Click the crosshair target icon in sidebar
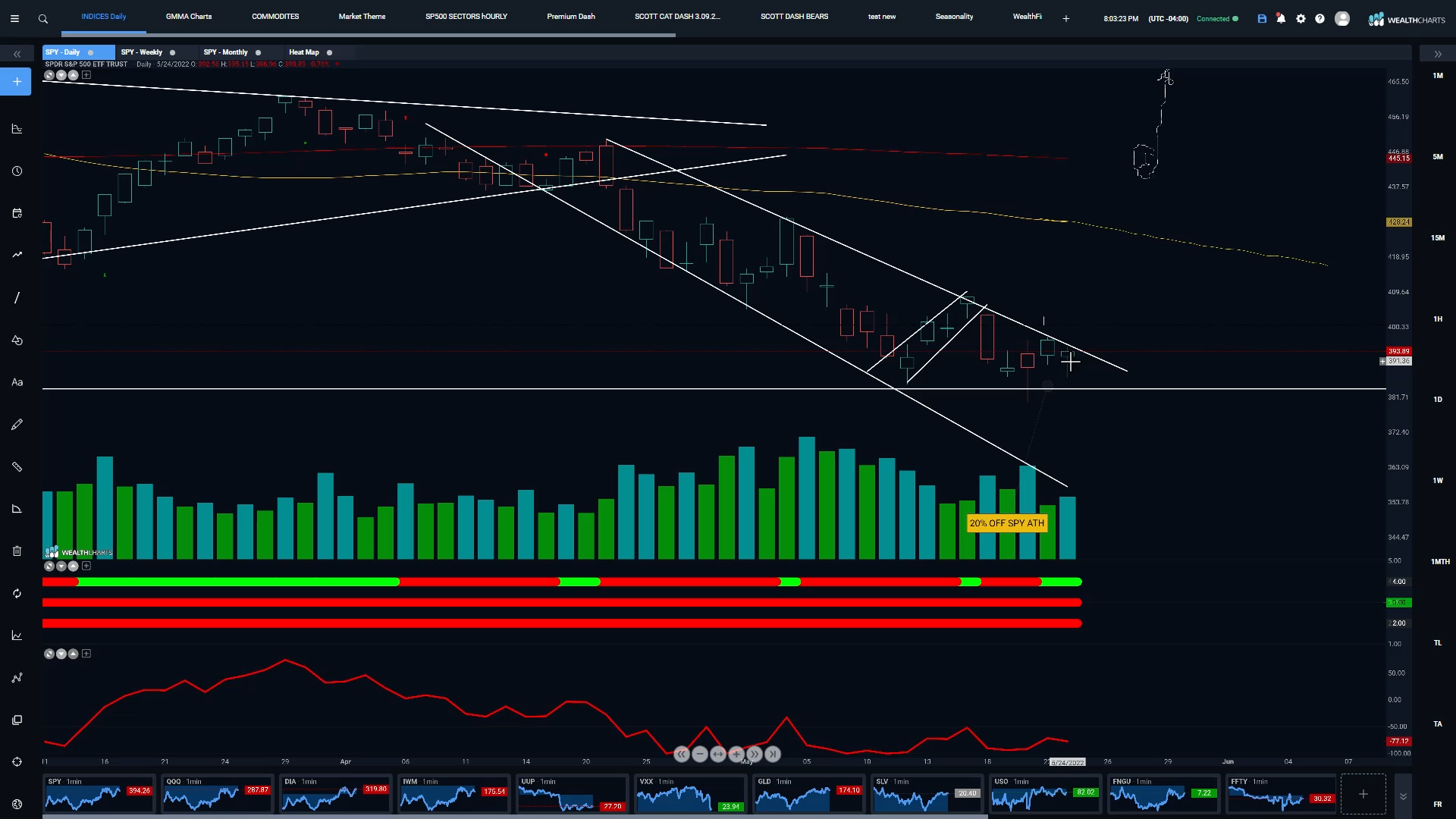The width and height of the screenshot is (1456, 819). 17,761
